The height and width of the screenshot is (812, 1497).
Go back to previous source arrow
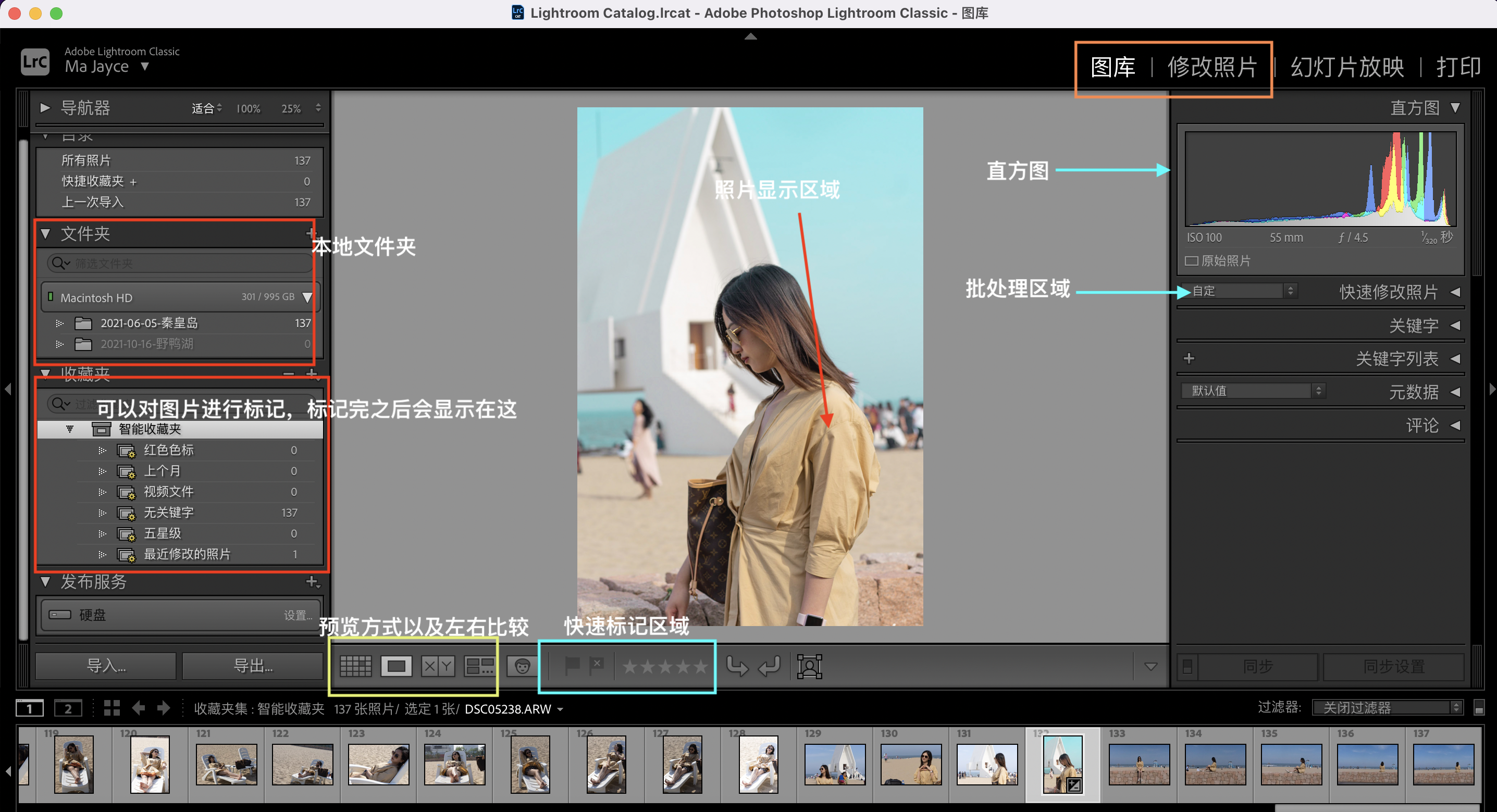pos(138,708)
